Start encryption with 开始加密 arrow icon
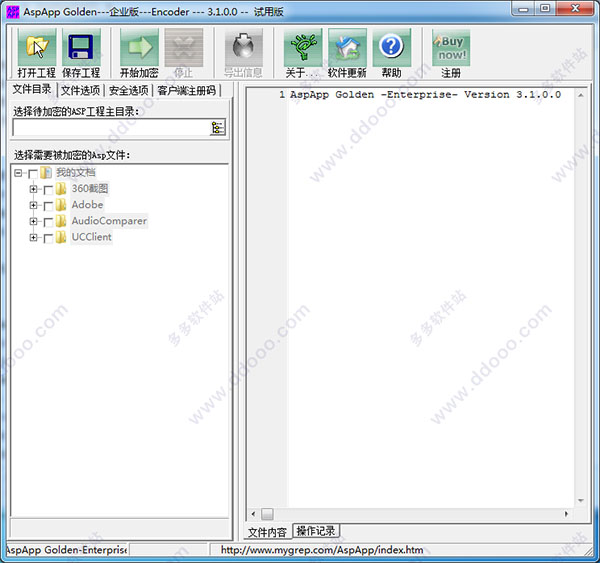The image size is (600, 563). pyautogui.click(x=139, y=47)
